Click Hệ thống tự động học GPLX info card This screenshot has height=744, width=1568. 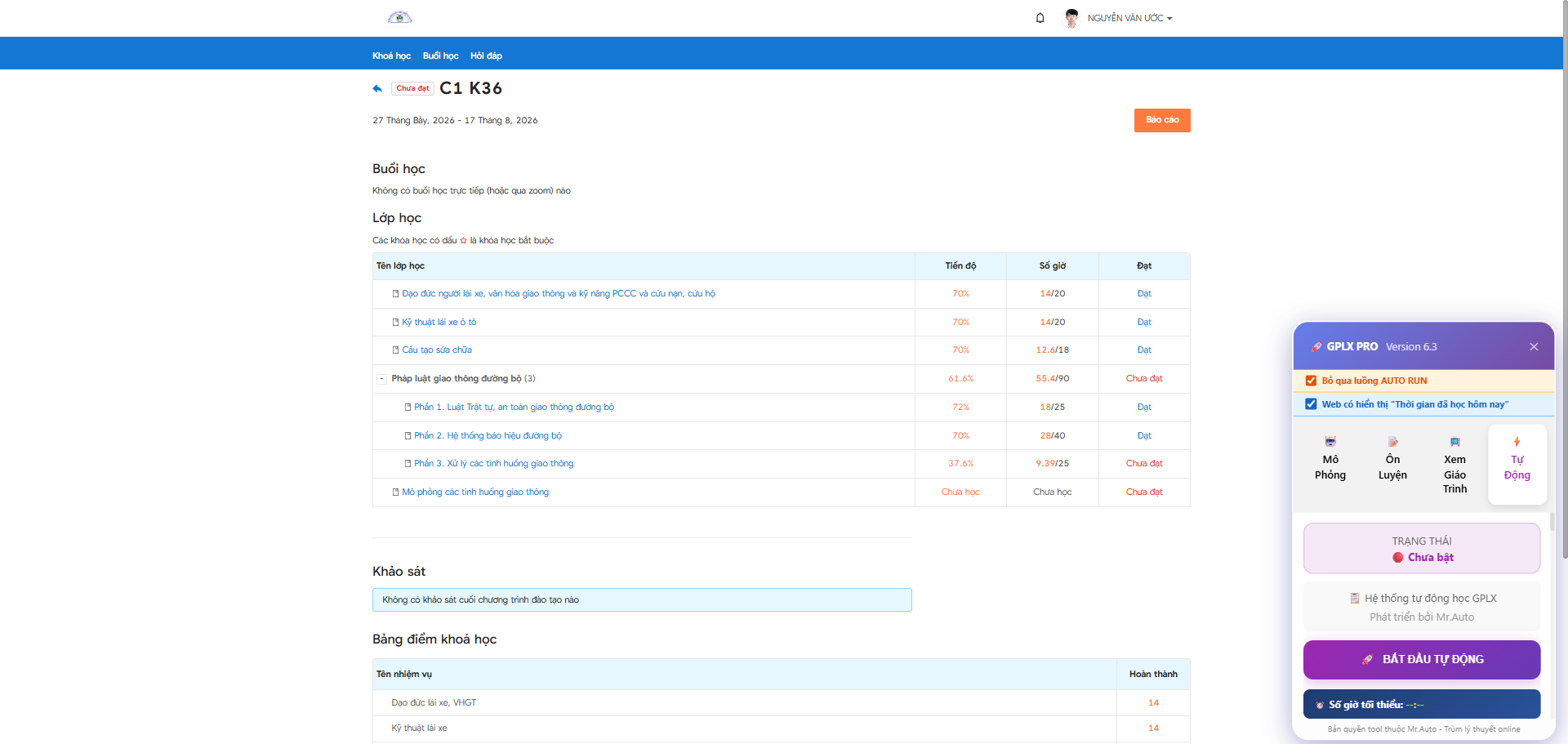click(x=1422, y=608)
